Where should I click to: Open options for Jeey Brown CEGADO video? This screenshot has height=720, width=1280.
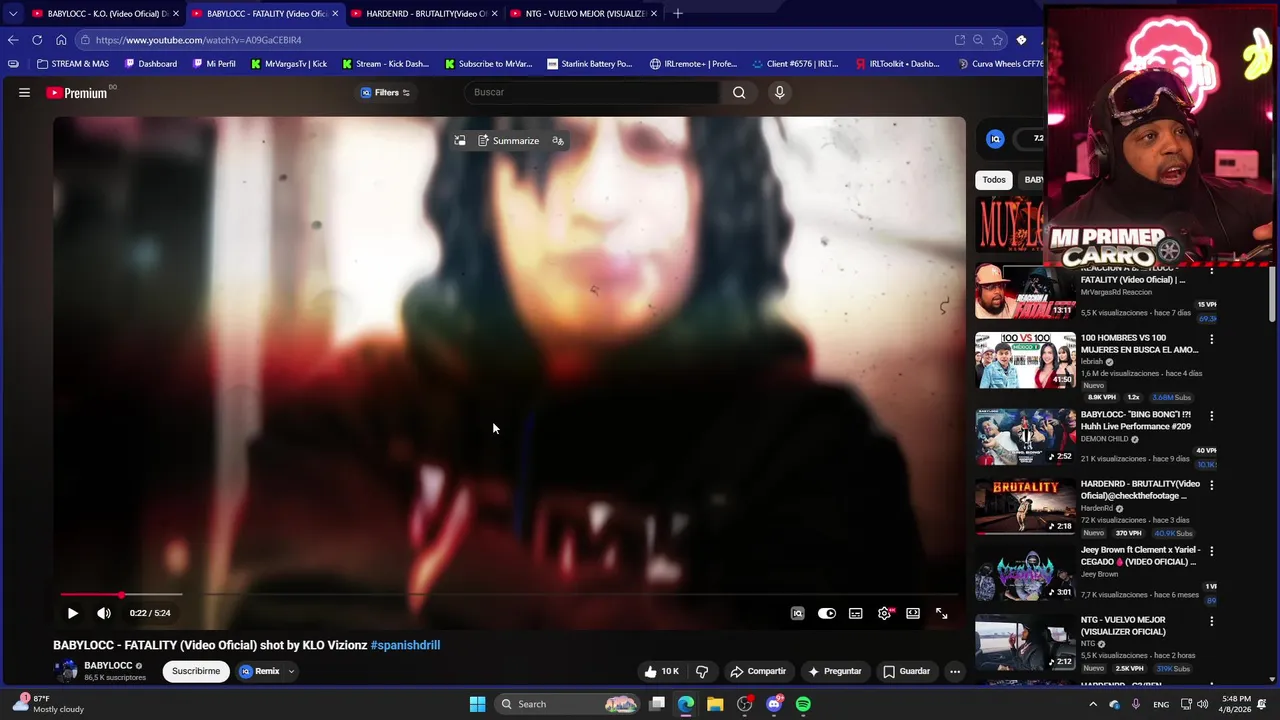(1212, 551)
